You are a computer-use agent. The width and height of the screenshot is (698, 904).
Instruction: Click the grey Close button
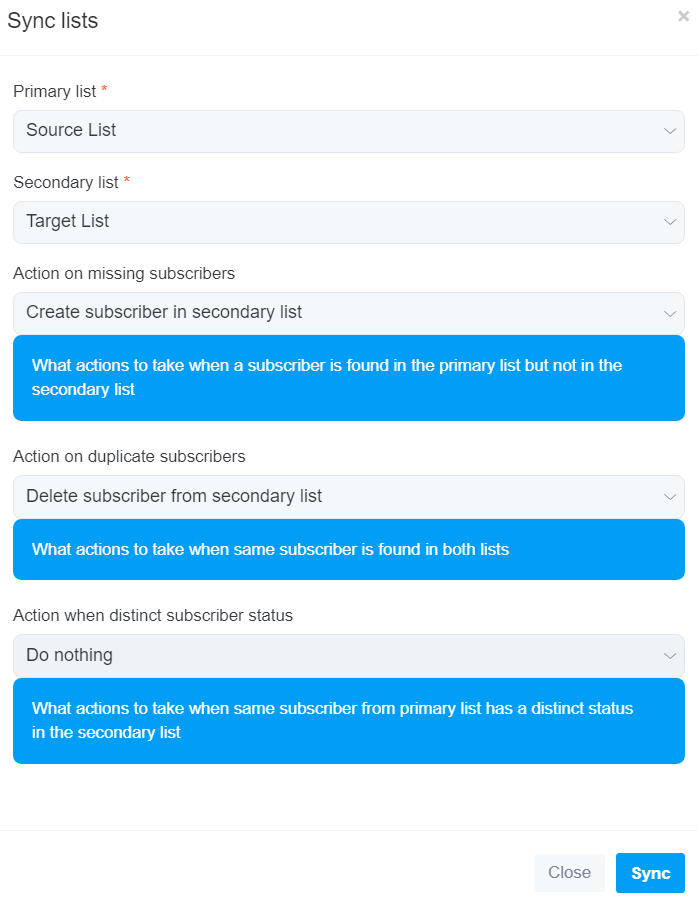569,873
